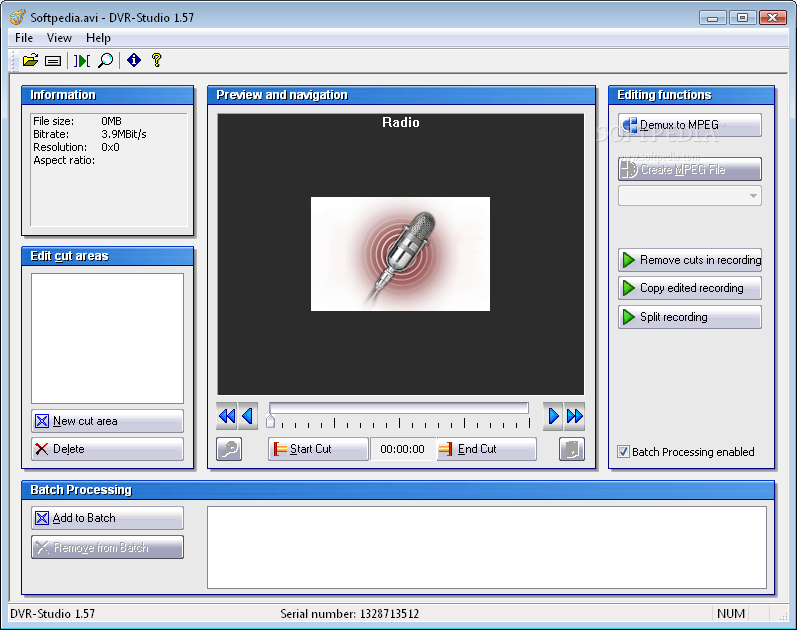
Task: Click the File size value 0MB
Action: click(x=111, y=121)
